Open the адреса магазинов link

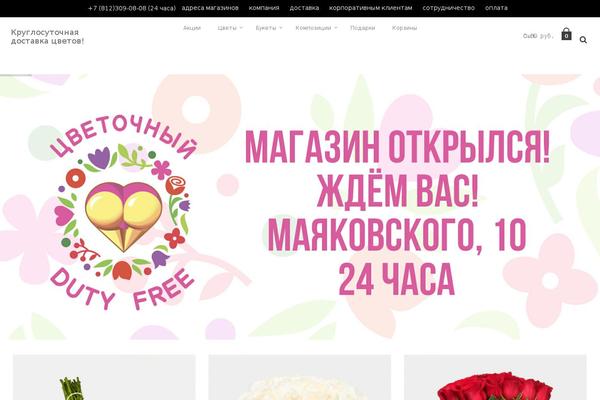[210, 8]
